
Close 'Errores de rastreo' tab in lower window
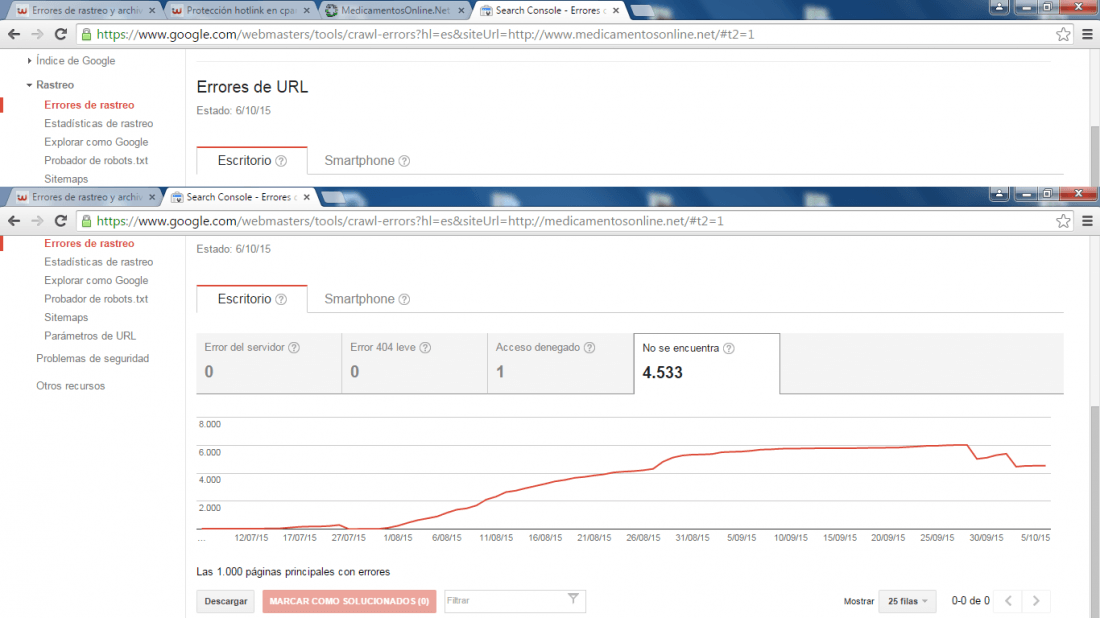click(152, 197)
